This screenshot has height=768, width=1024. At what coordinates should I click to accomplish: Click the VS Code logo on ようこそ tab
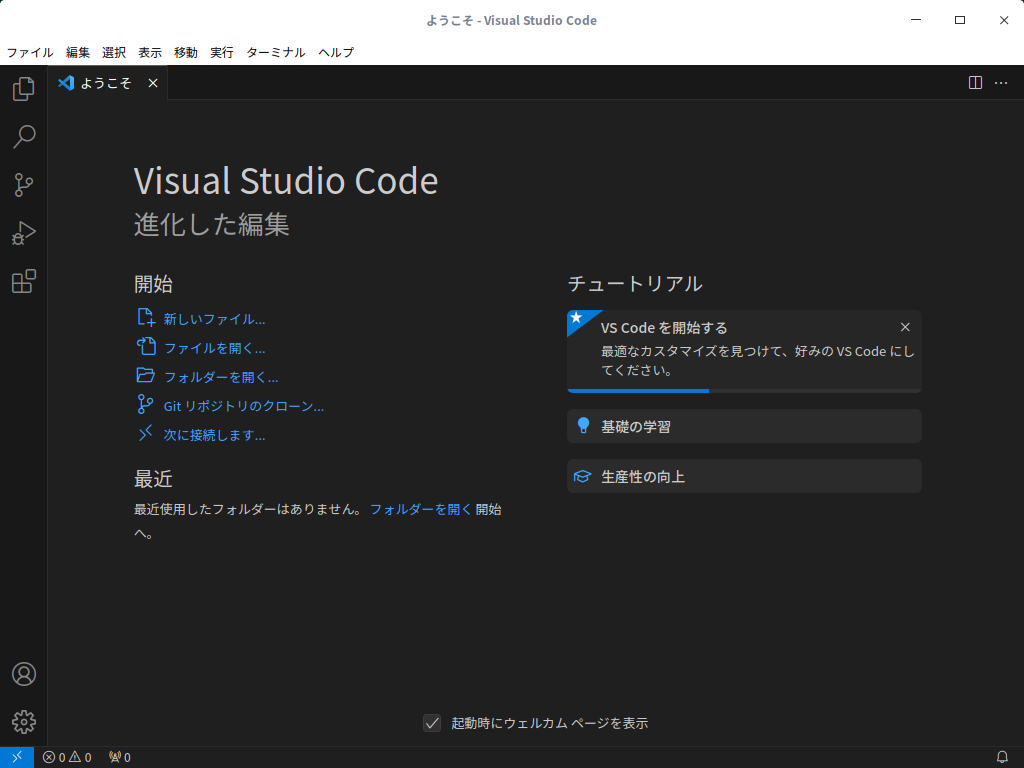(65, 83)
